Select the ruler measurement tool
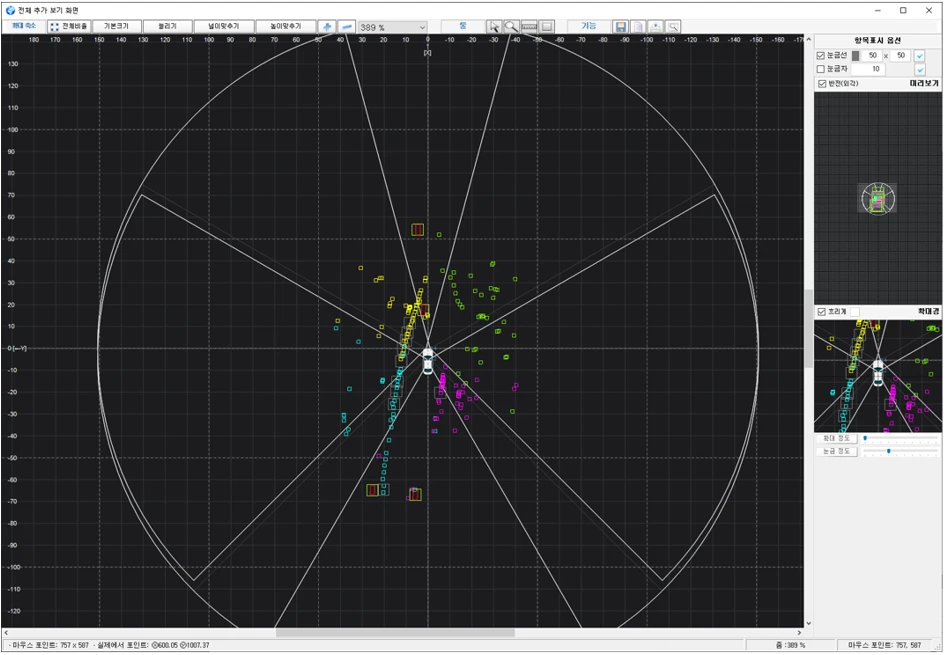The width and height of the screenshot is (945, 655). [x=529, y=26]
